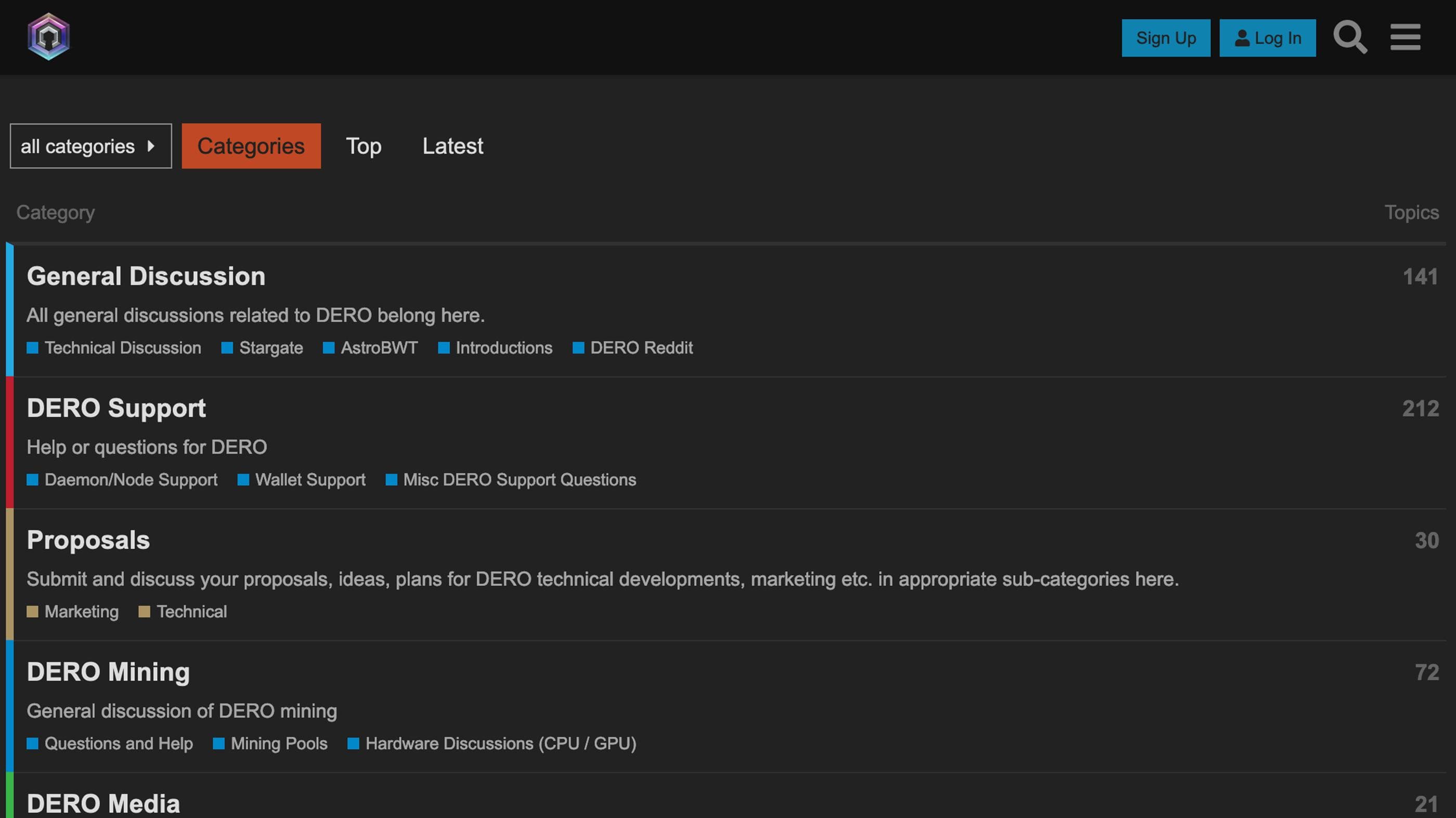Click the DERO forum logo icon
This screenshot has width=1456, height=818.
click(x=48, y=37)
